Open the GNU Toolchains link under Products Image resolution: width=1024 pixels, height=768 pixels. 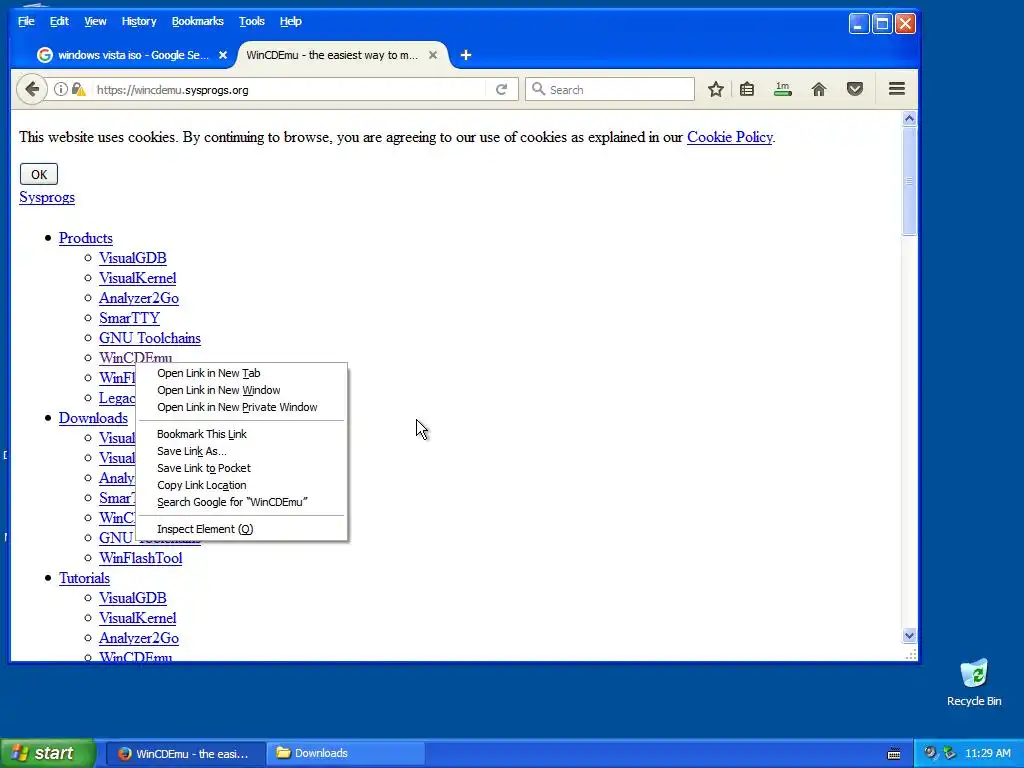click(x=150, y=338)
